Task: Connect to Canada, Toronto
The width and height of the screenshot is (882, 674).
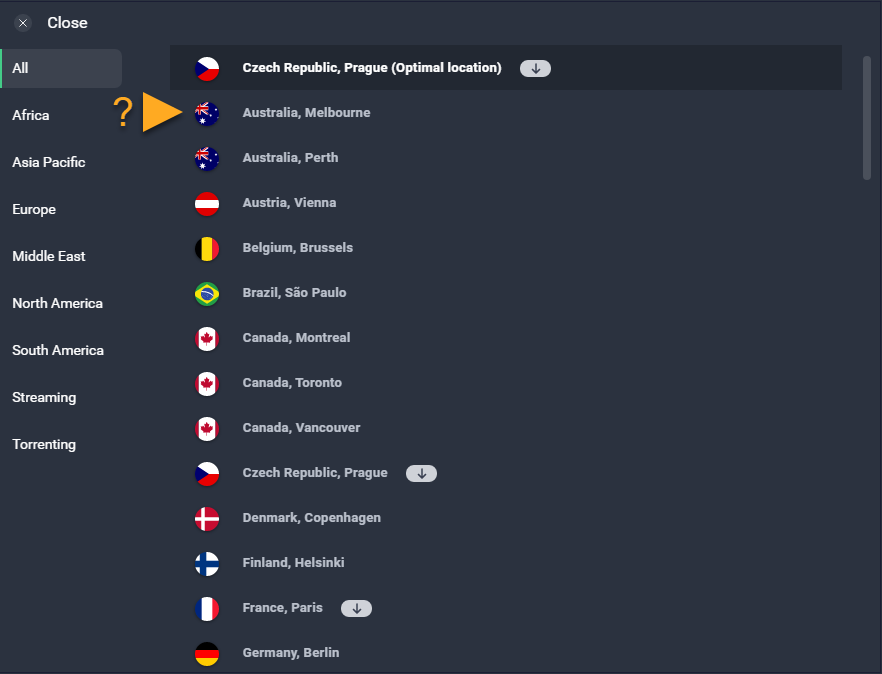Action: tap(292, 383)
